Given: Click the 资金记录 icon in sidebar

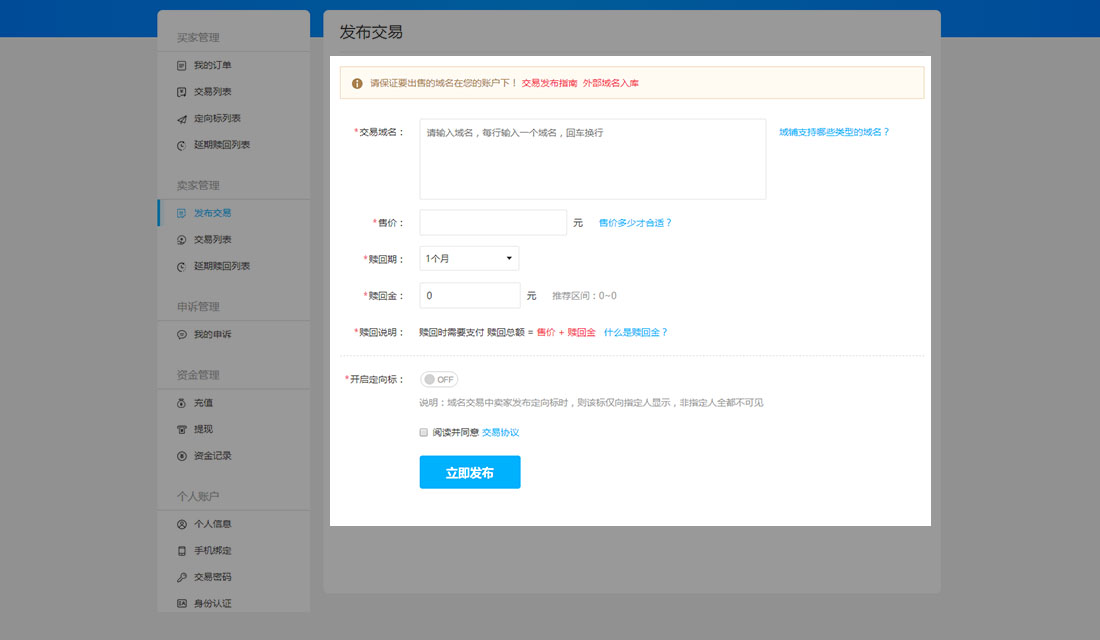Looking at the screenshot, I should pos(182,456).
